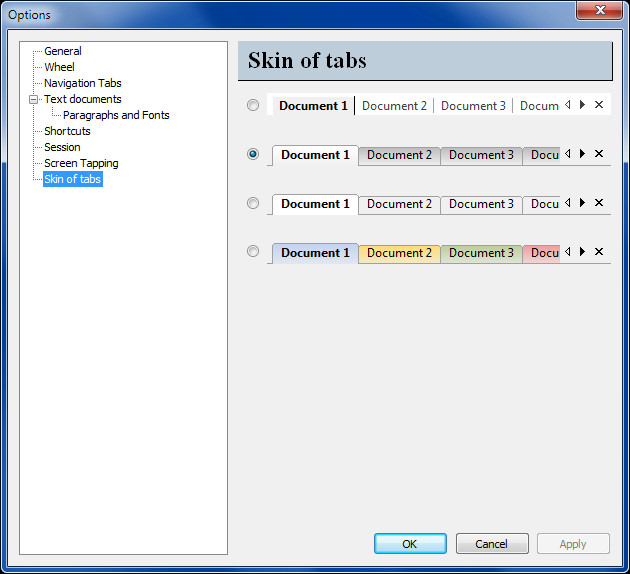Click Document 2 tab in white outlined preview
Viewport: 630px width, 574px height.
[399, 204]
